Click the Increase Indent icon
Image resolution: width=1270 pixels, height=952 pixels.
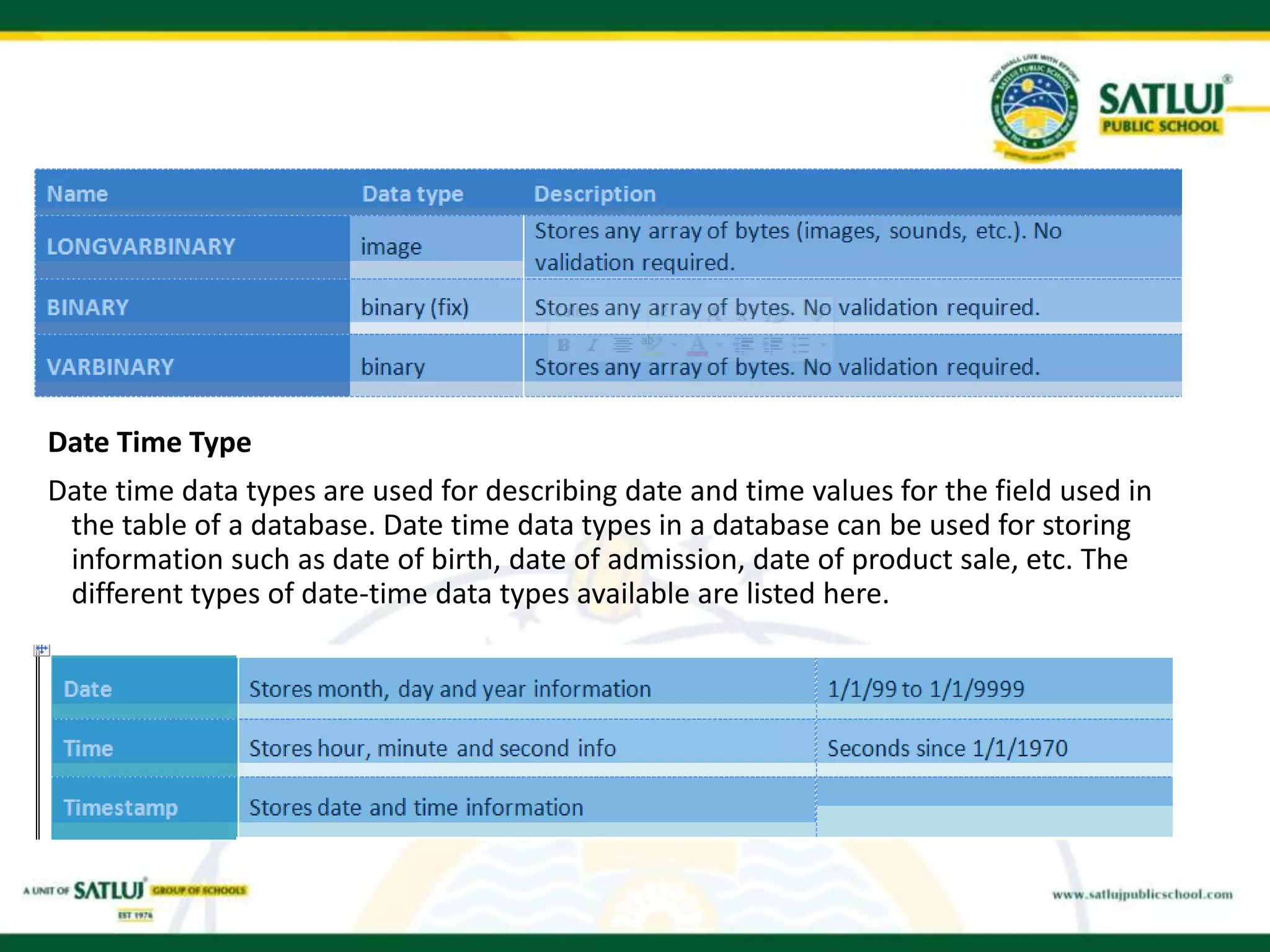(772, 345)
